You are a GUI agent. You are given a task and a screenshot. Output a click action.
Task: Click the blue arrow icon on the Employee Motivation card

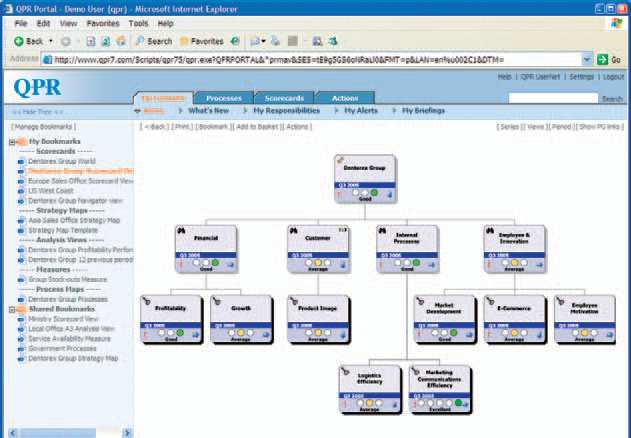coord(610,335)
